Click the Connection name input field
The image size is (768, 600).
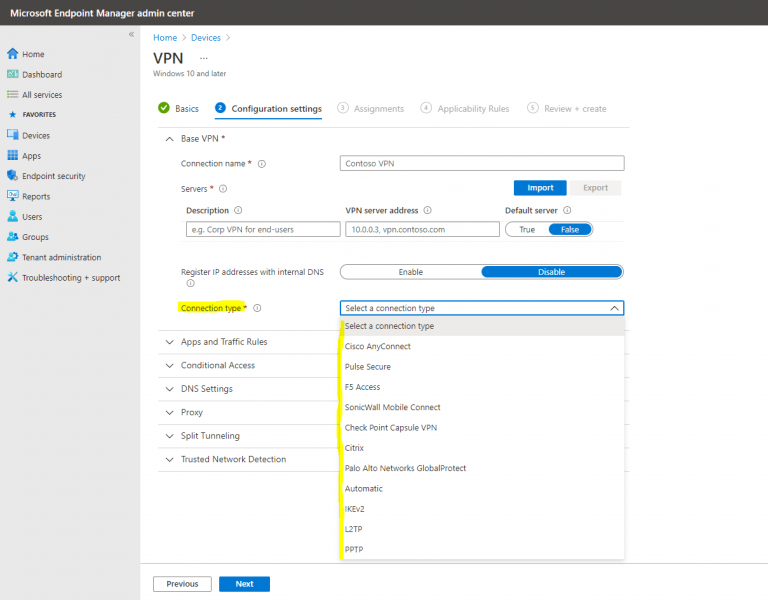(482, 164)
